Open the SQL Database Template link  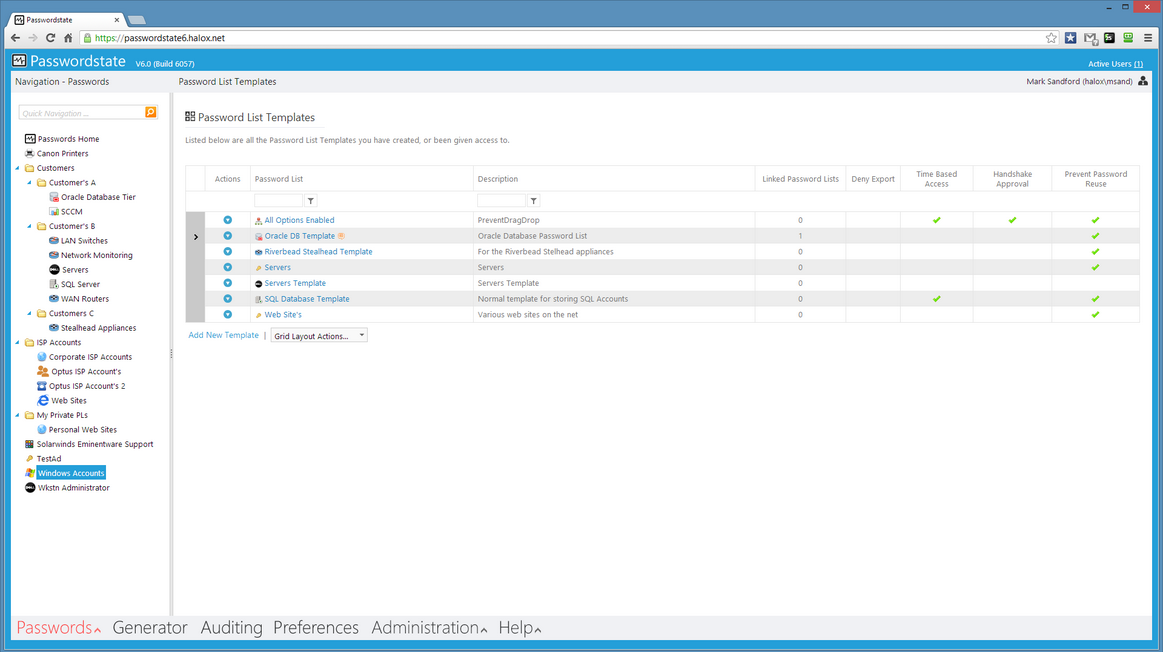tap(307, 299)
